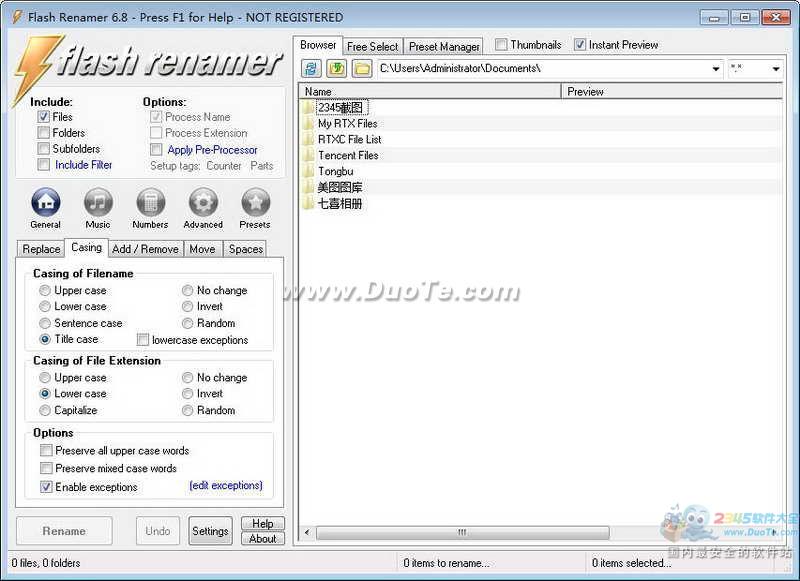Switch to the Preset Manager tab

coord(444,46)
